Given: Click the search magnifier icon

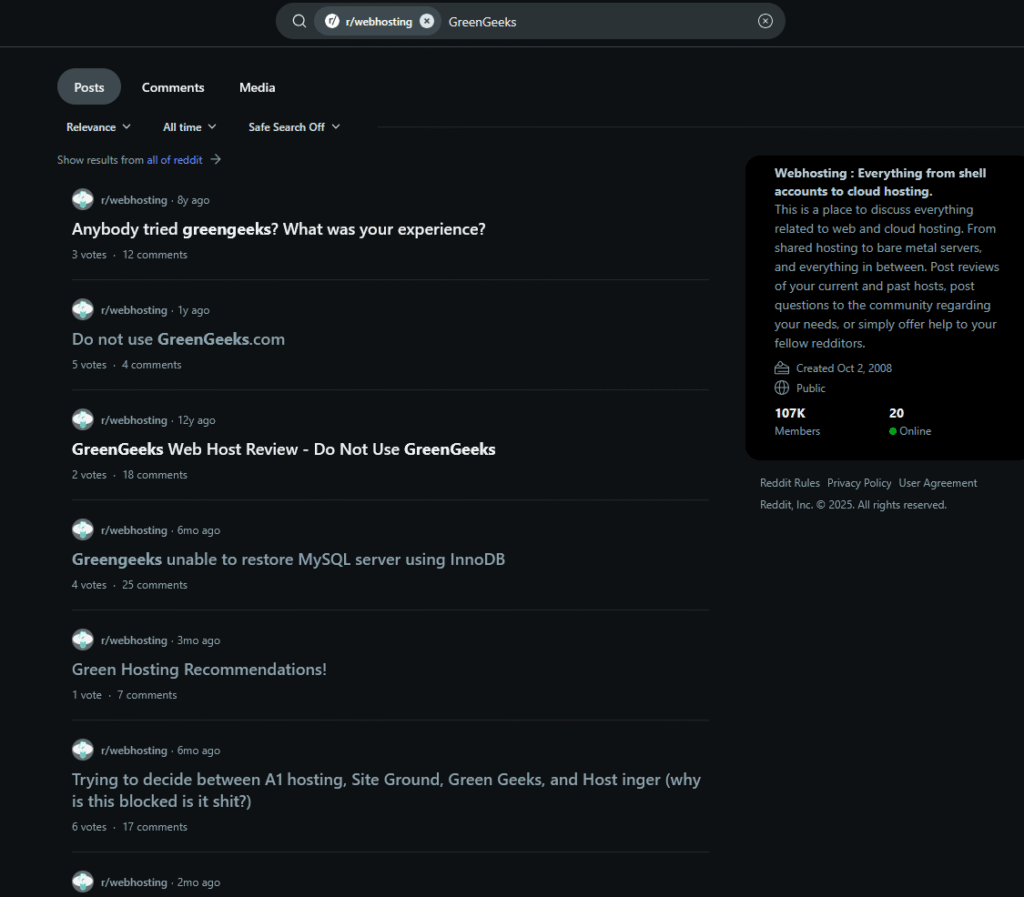Looking at the screenshot, I should 299,21.
